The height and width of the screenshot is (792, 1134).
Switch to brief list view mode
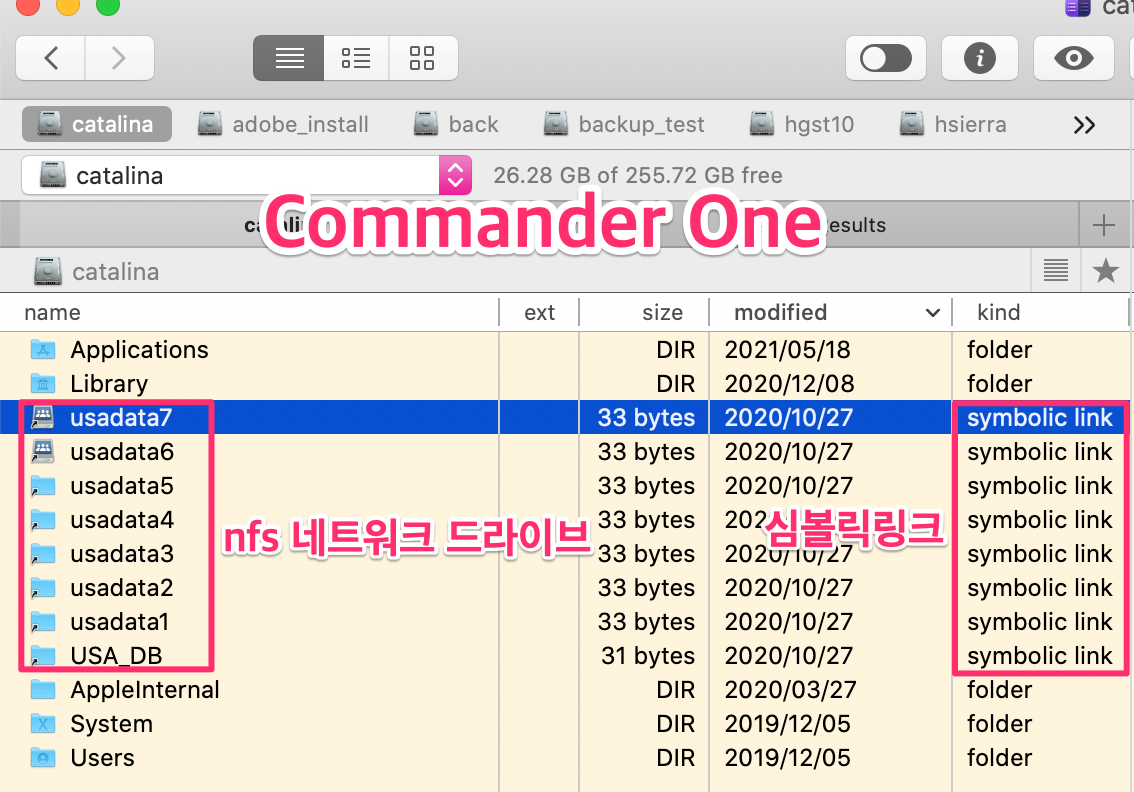356,58
